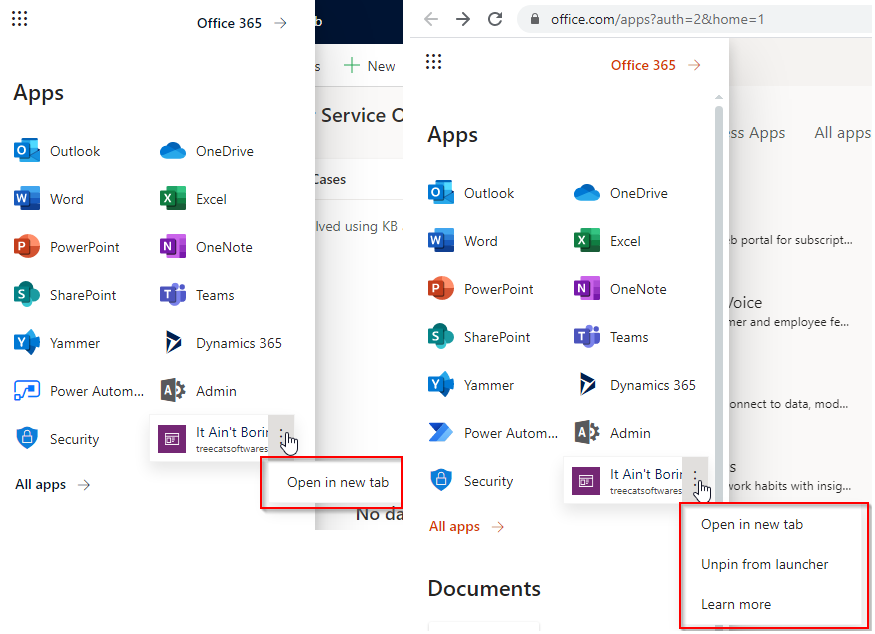Click the Office 365 link in the left panel

pos(242,23)
